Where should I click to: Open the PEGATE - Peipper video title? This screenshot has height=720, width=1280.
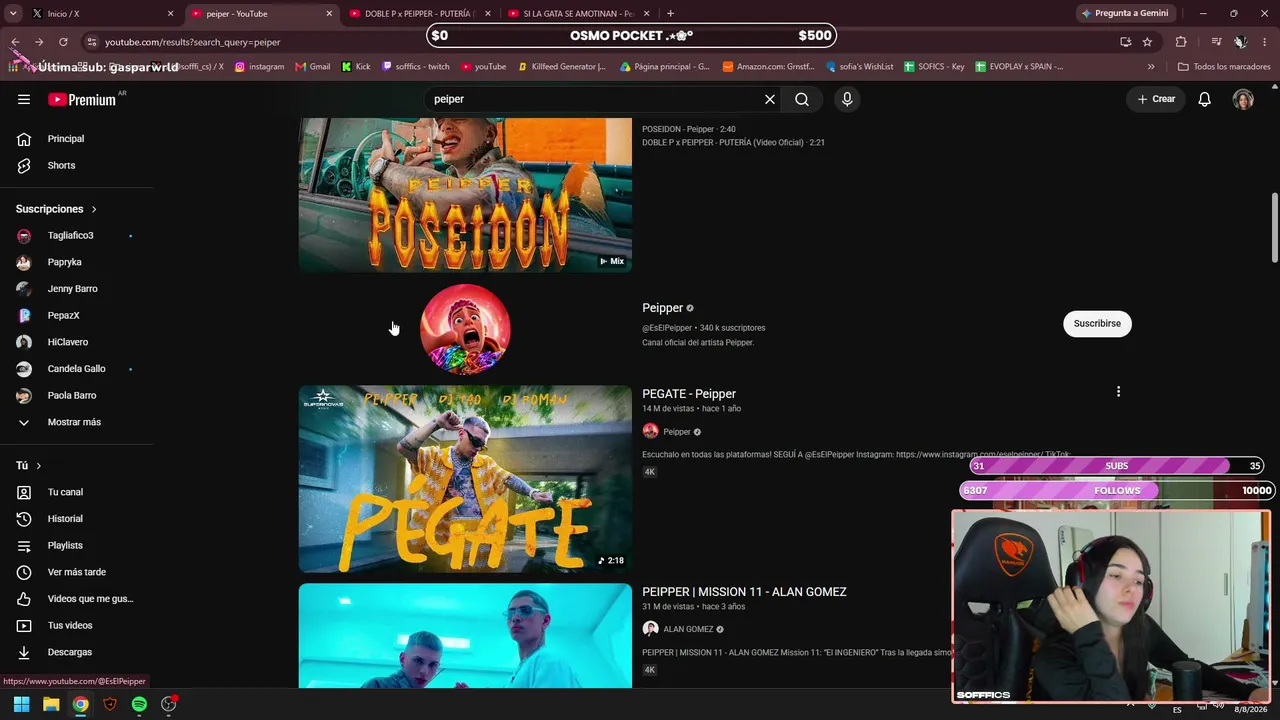click(x=689, y=394)
